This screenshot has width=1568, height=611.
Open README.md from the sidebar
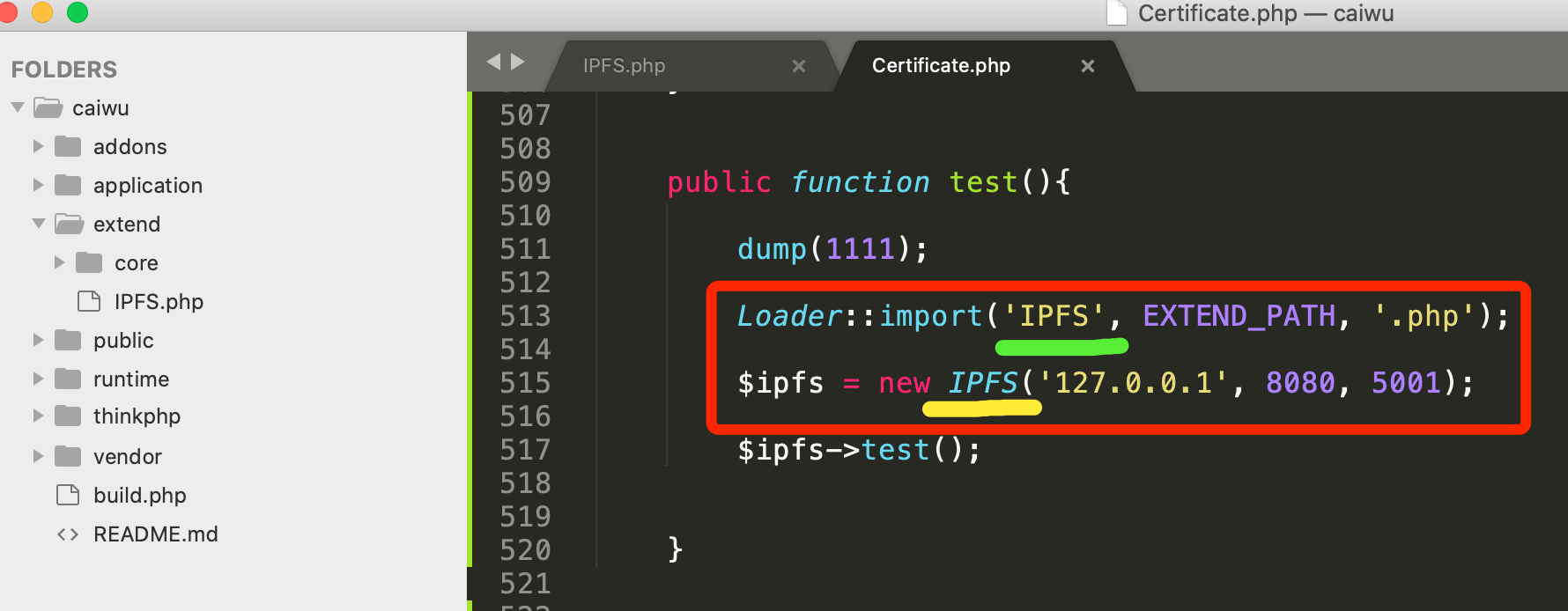[x=156, y=534]
